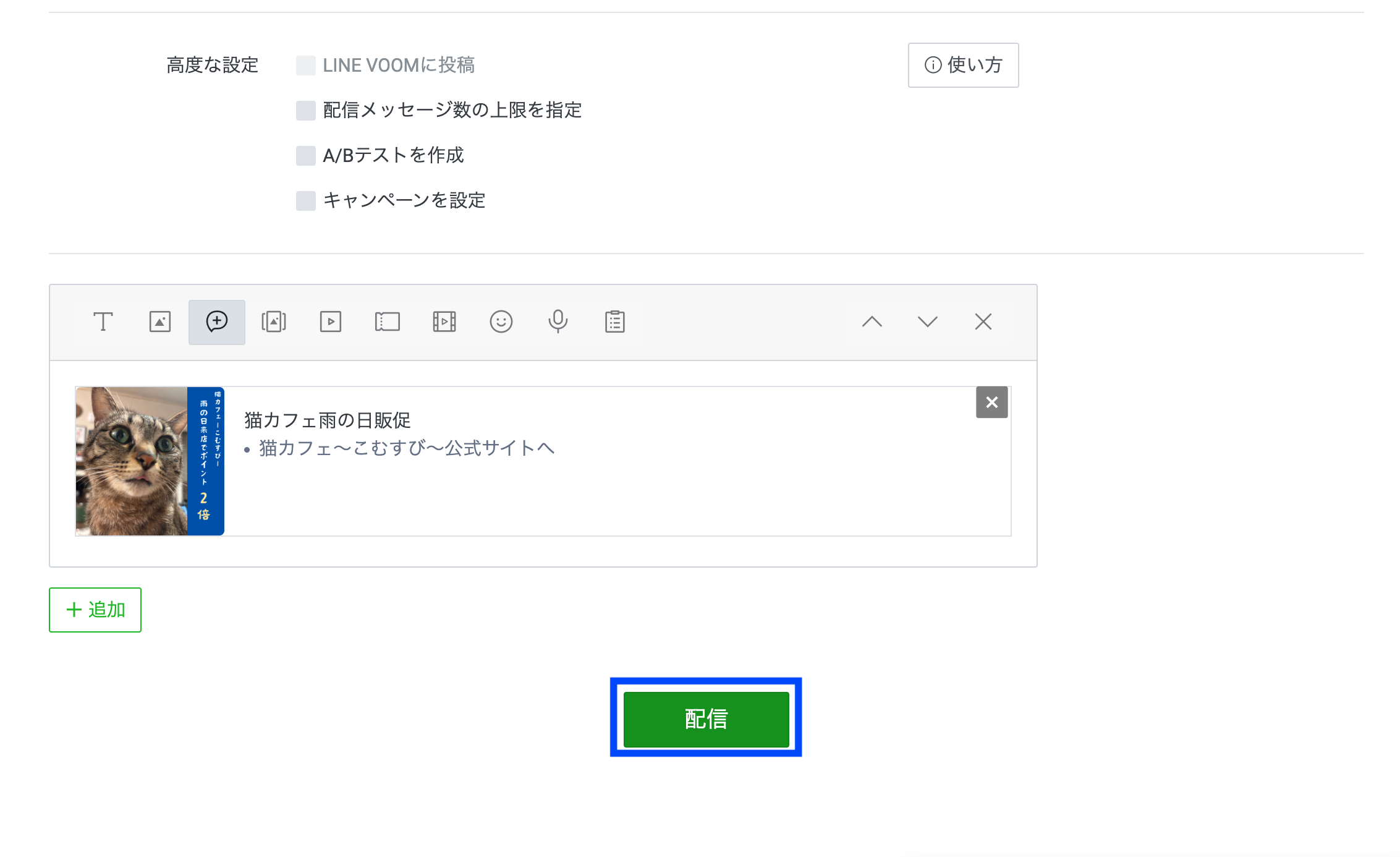The height and width of the screenshot is (857, 1400).
Task: Select the rich video message icon
Action: [444, 322]
